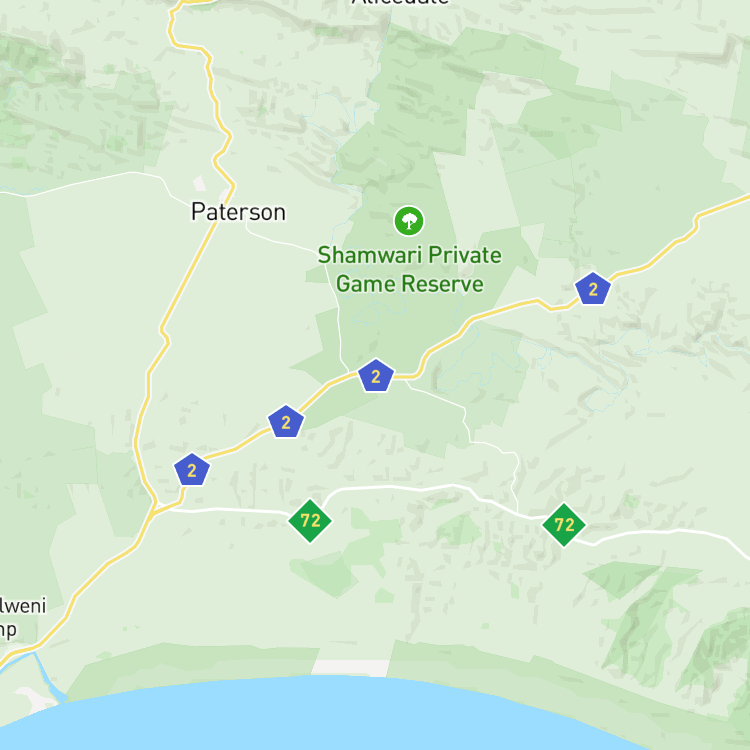This screenshot has width=750, height=750.
Task: Click the green tree park icon above Shamwari
Action: tap(409, 221)
